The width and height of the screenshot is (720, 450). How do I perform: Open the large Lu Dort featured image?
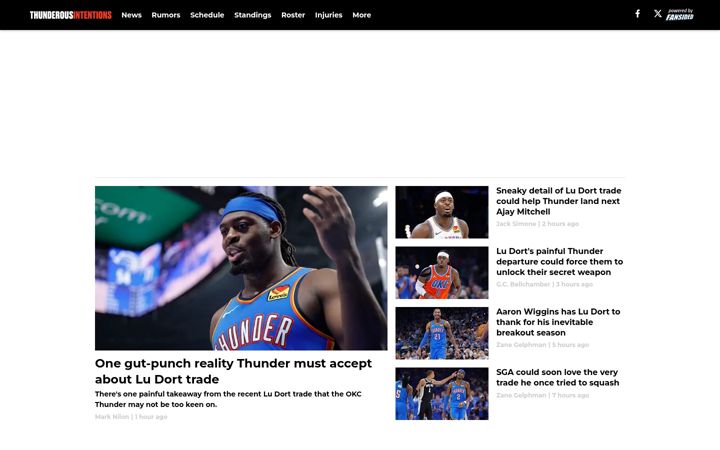pos(241,268)
